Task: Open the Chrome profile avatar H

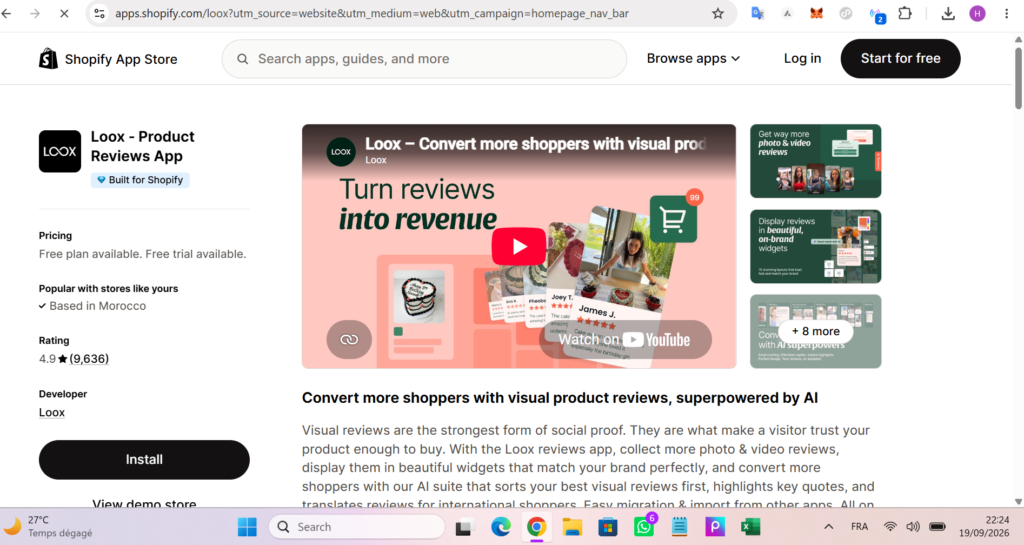Action: click(x=978, y=13)
